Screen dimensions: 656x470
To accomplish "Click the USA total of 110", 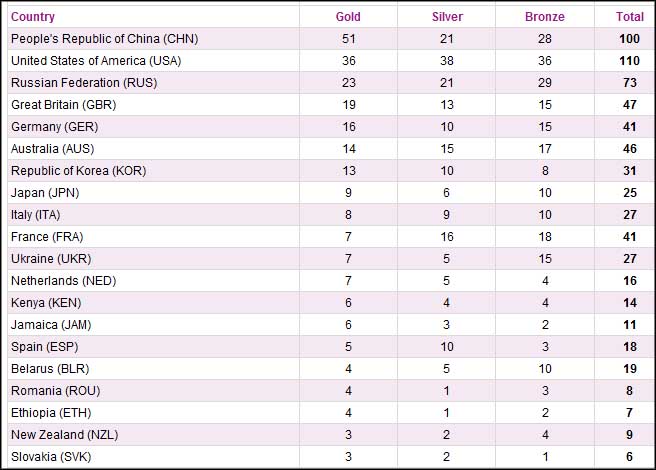I will click(x=630, y=61).
